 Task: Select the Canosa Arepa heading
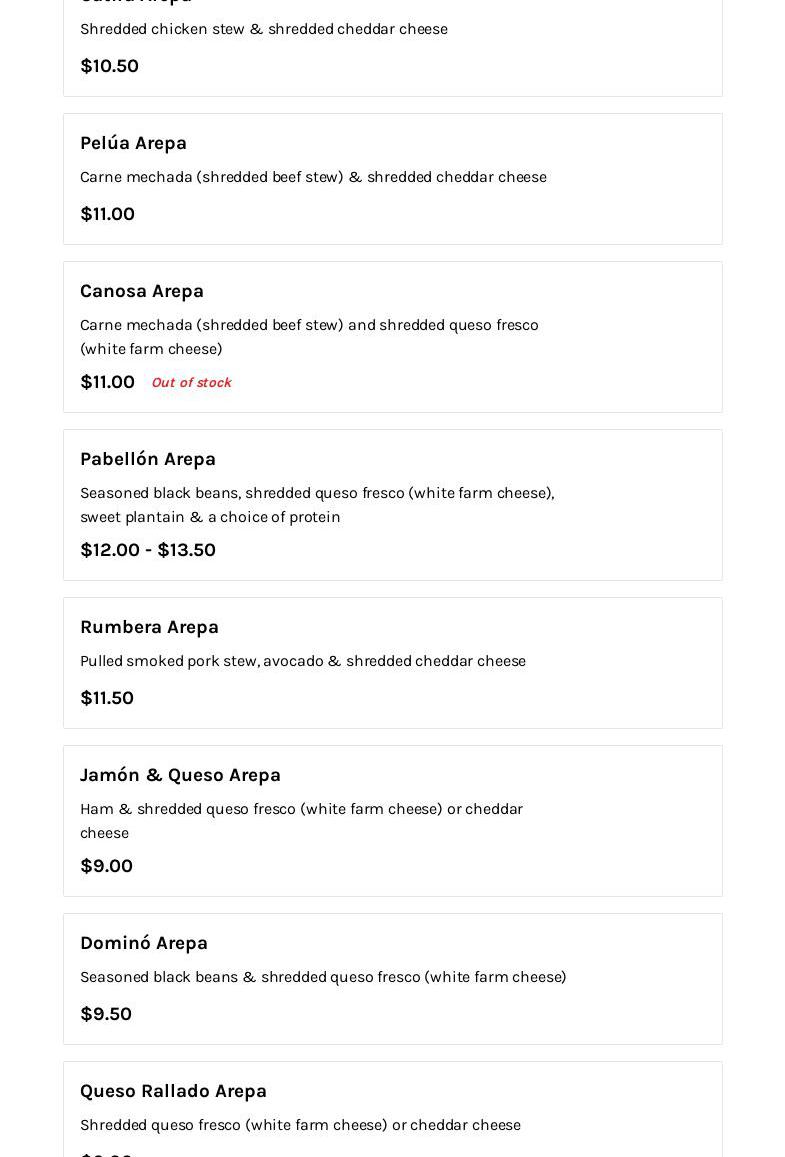click(141, 291)
